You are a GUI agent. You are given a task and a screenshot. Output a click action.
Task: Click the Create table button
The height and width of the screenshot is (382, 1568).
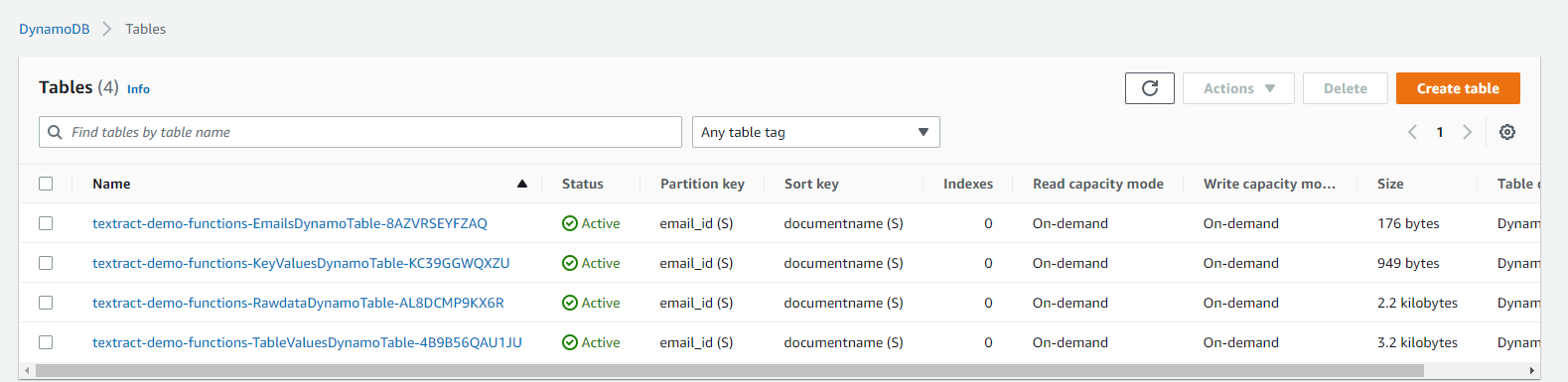click(1458, 88)
